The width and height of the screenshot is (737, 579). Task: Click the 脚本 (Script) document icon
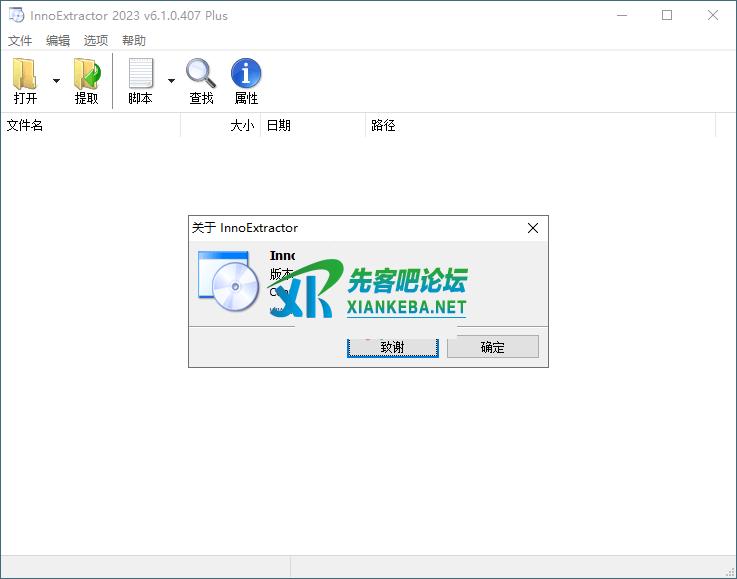point(141,73)
